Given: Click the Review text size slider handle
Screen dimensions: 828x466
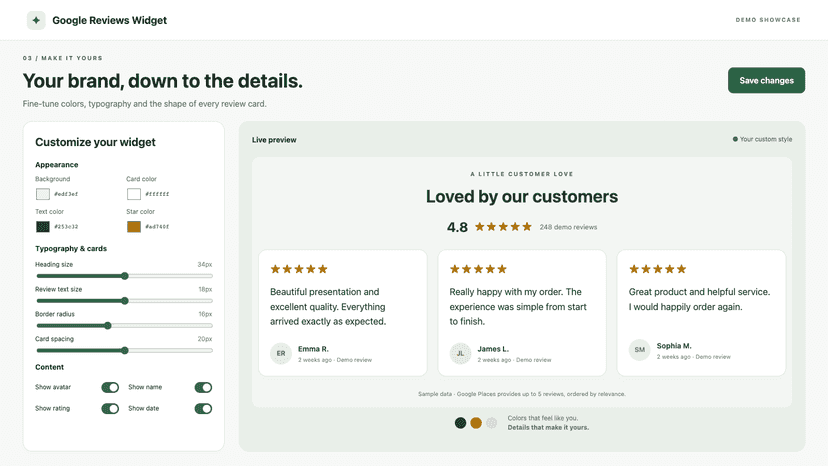Looking at the screenshot, I should pyautogui.click(x=125, y=301).
